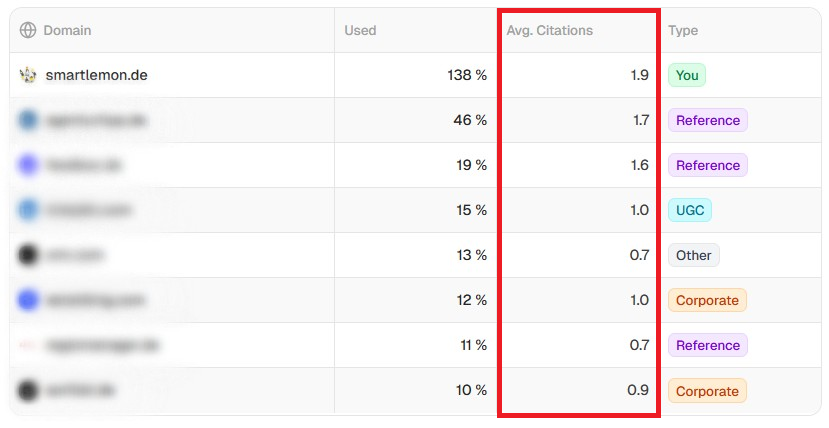
Task: Sort by the Type column header
Action: point(683,30)
